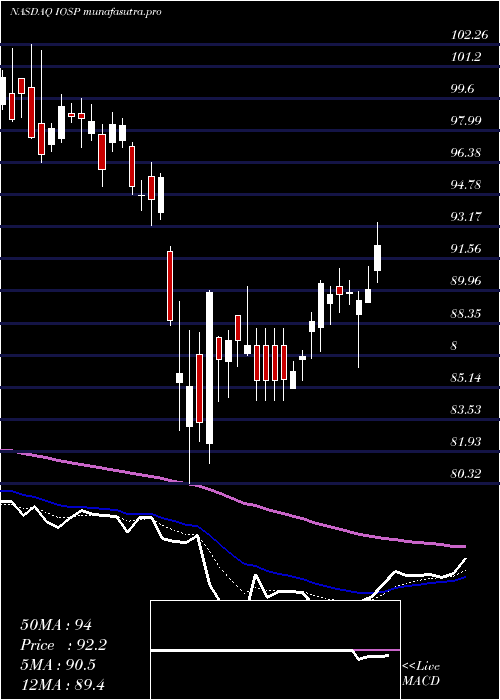Select the 88.35 price axis label
500x700 pixels.
(467, 313)
